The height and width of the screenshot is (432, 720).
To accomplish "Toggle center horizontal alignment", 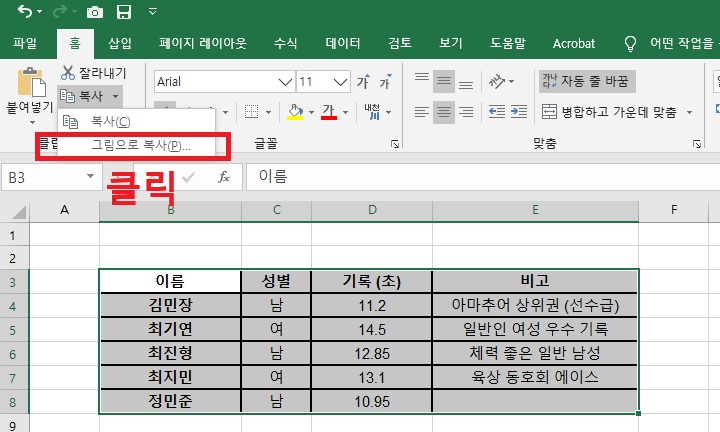I will click(444, 112).
